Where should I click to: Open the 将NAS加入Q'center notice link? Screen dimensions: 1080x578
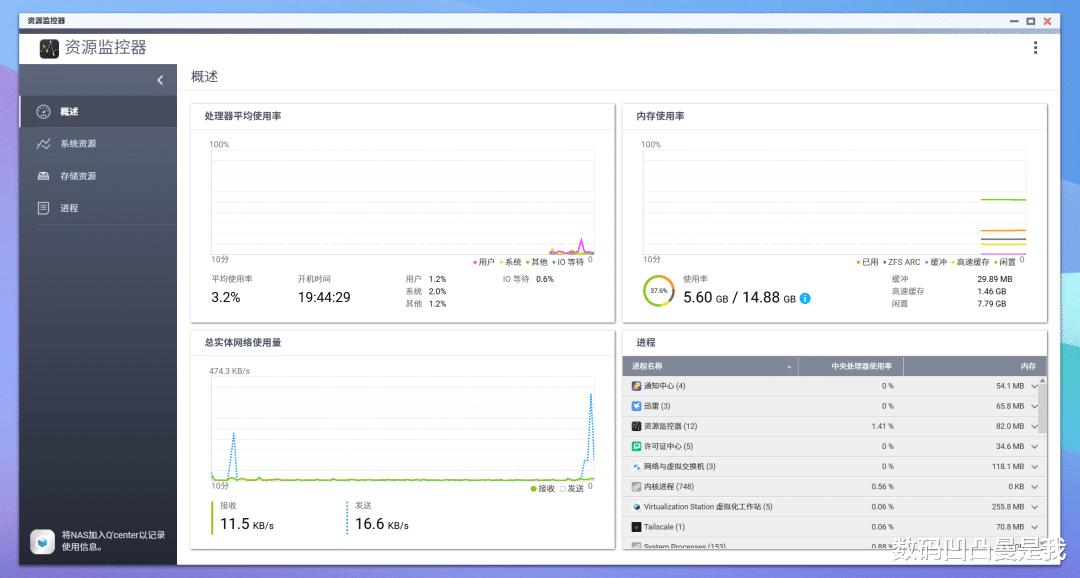pyautogui.click(x=113, y=541)
